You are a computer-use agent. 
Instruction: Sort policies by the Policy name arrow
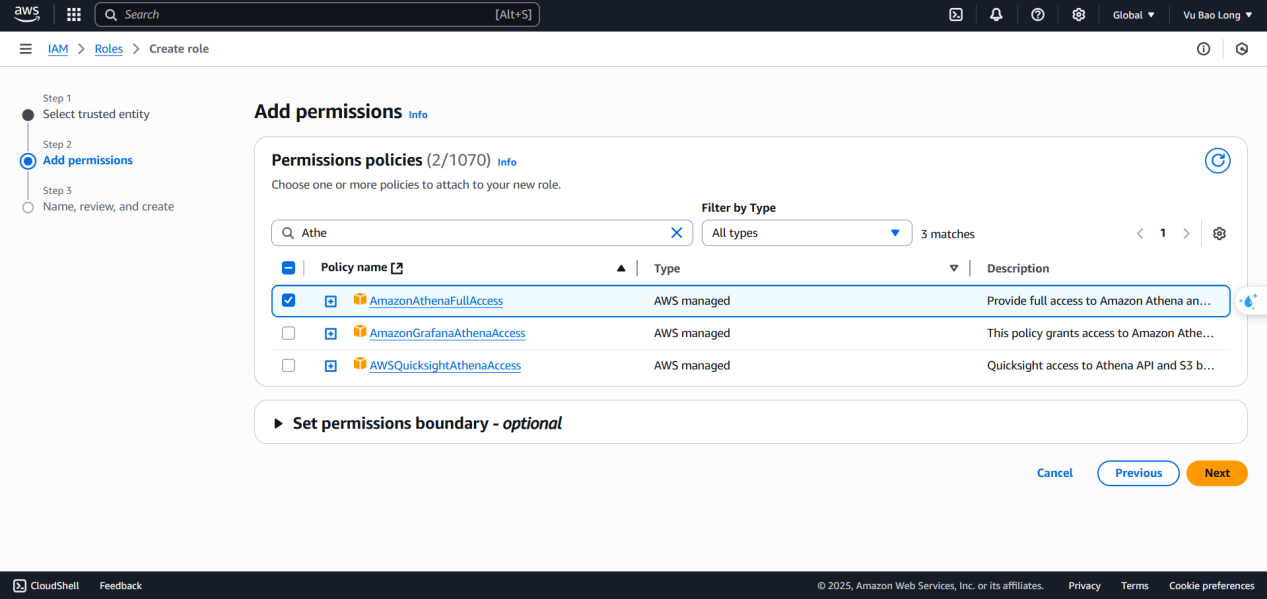point(621,268)
